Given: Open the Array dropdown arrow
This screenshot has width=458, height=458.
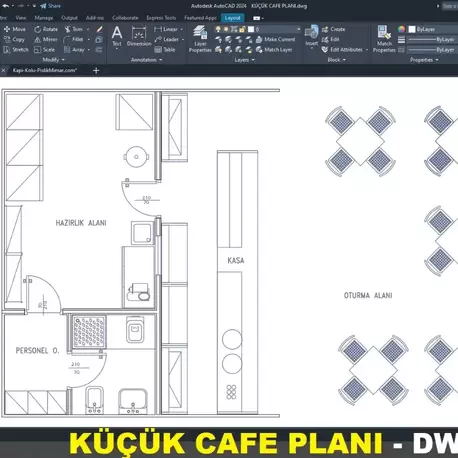Looking at the screenshot, I should click(89, 50).
